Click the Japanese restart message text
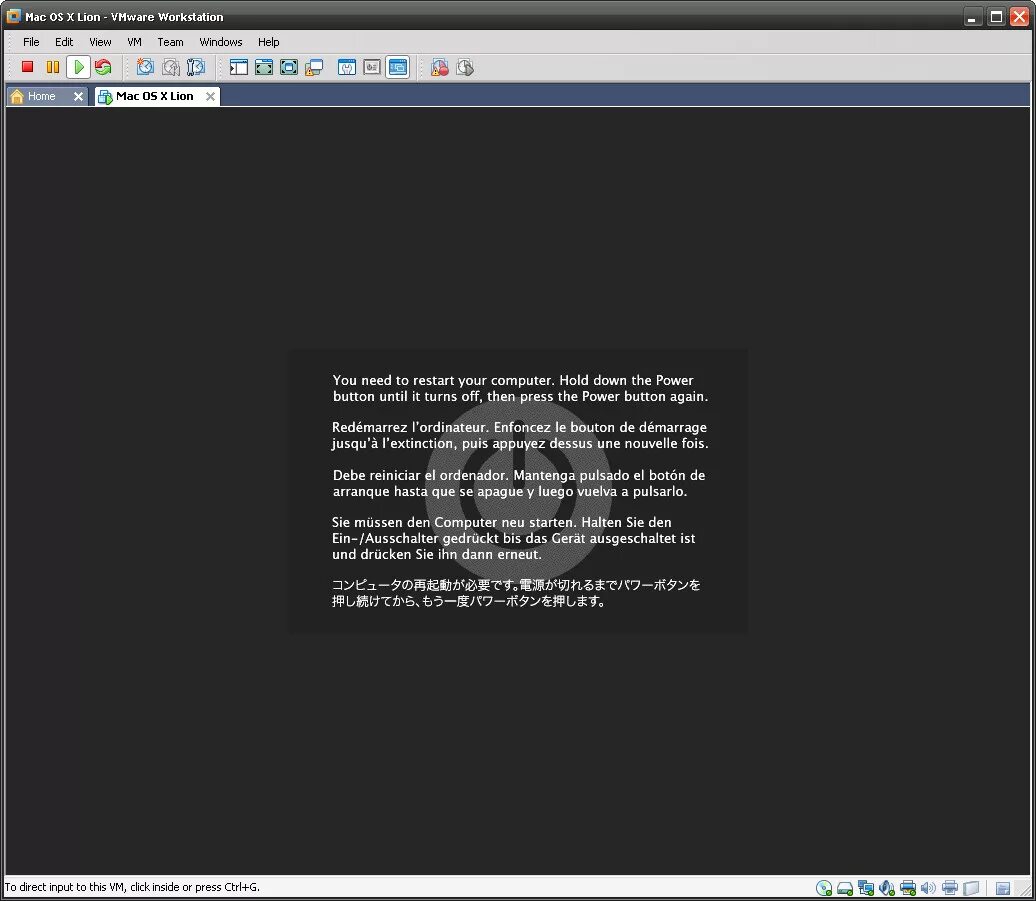The width and height of the screenshot is (1036, 901). [x=516, y=593]
